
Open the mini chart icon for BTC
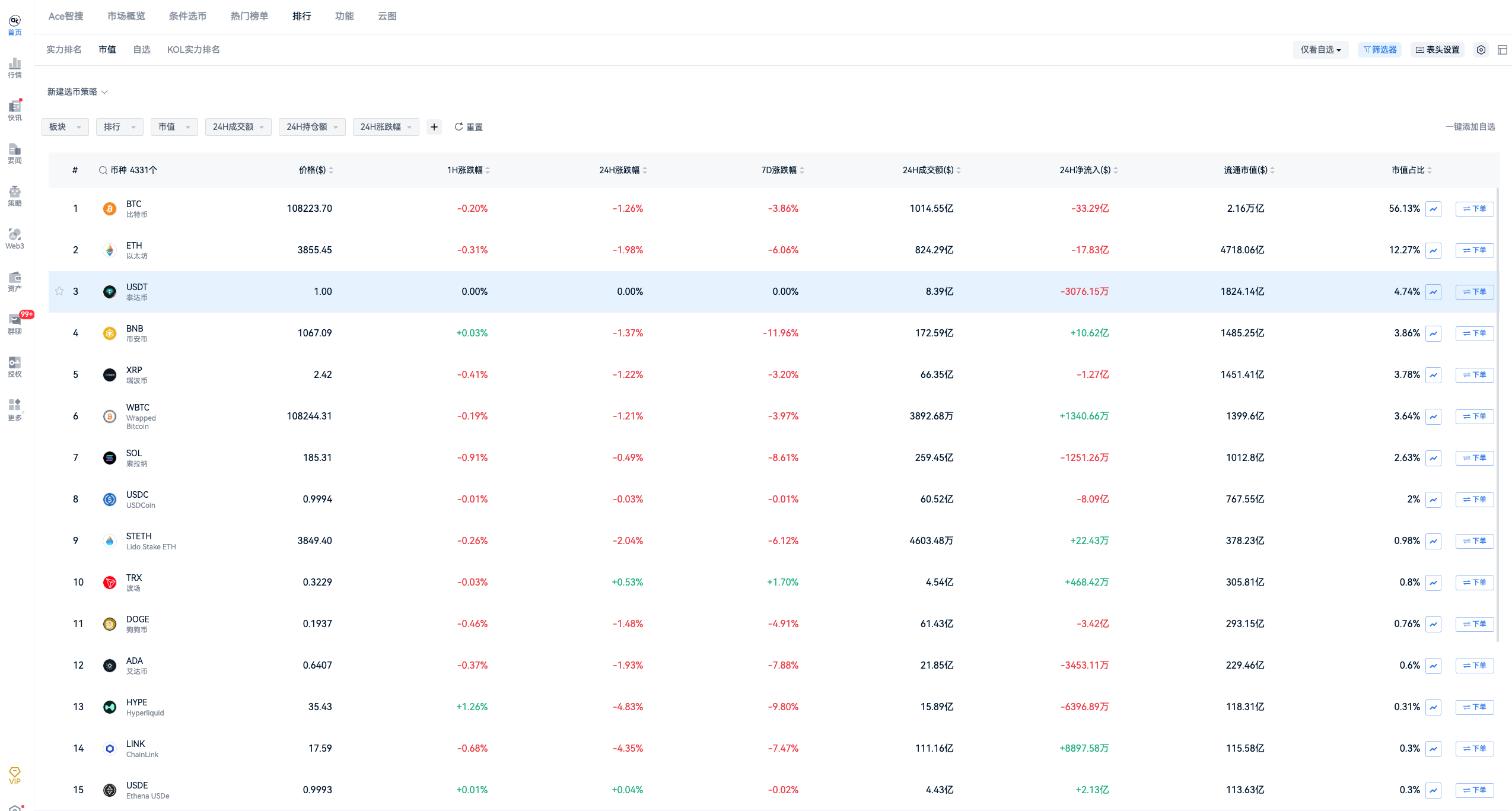click(1433, 209)
